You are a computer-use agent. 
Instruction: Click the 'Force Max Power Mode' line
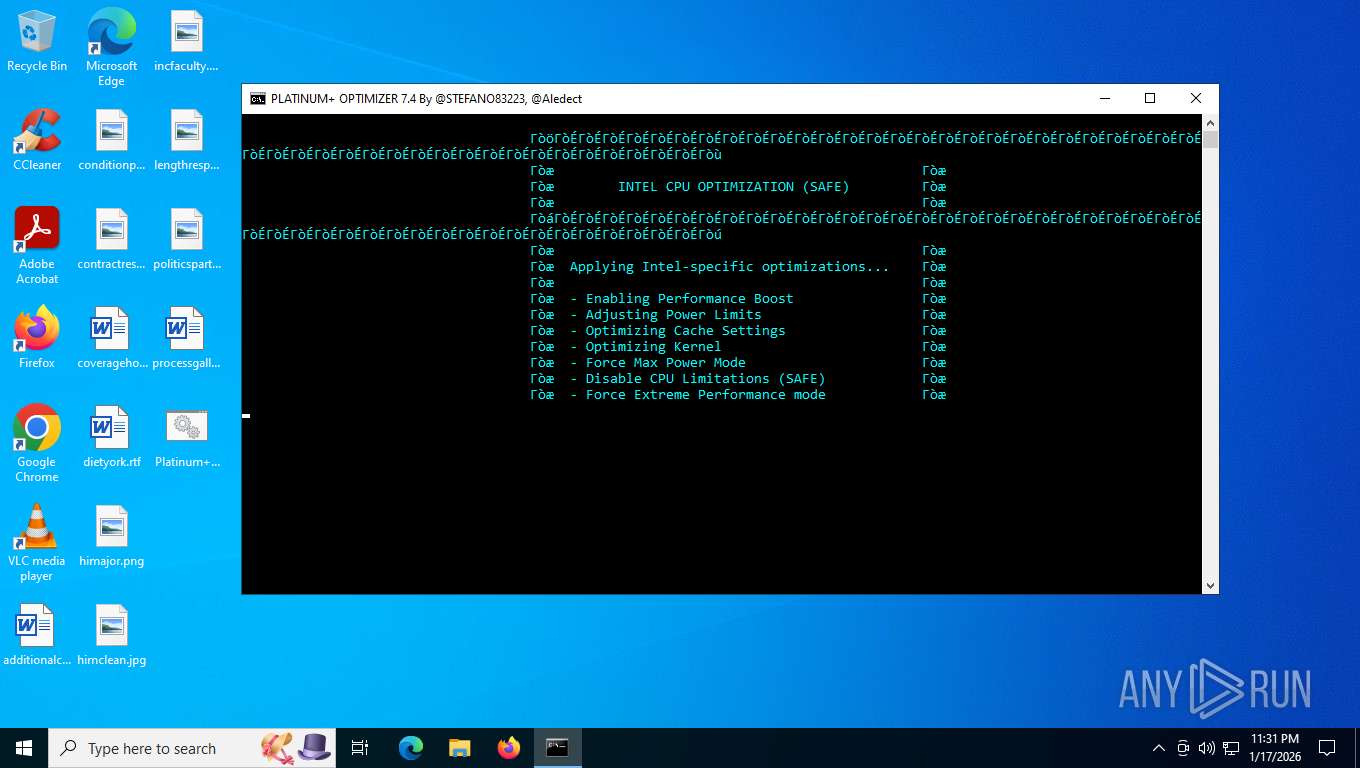[657, 363]
